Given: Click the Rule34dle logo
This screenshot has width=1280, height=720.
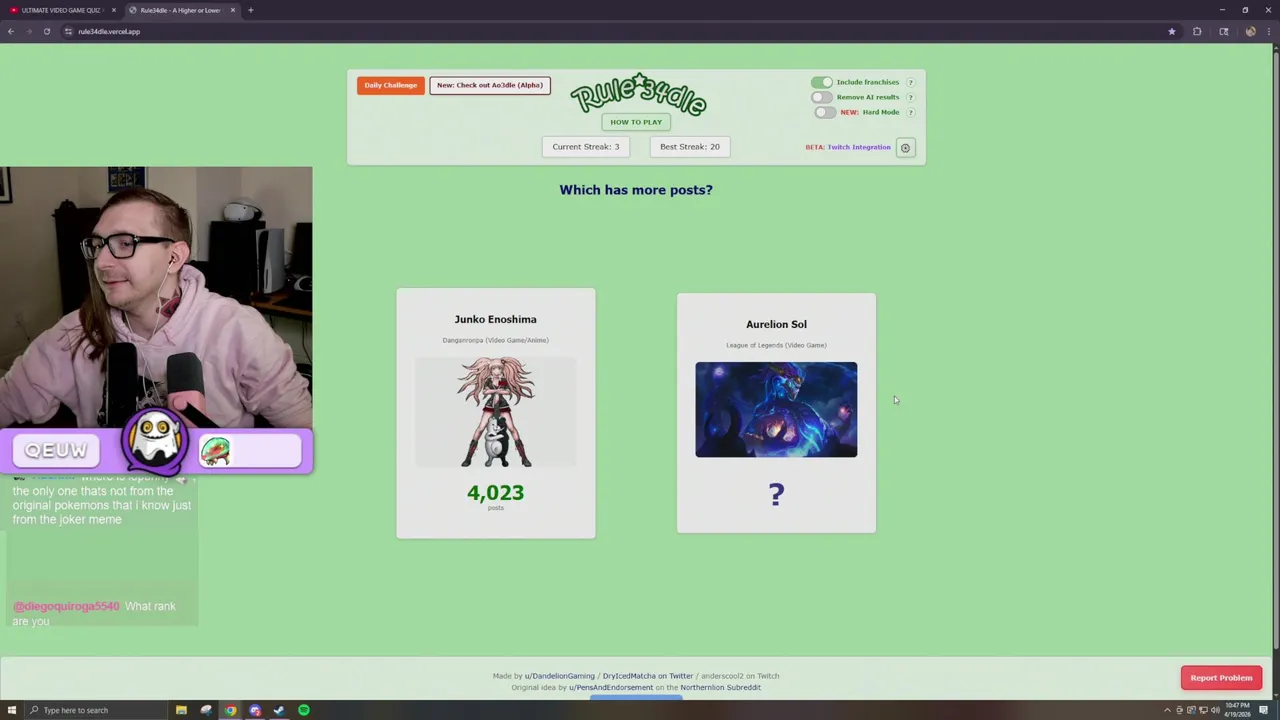Looking at the screenshot, I should coord(638,94).
